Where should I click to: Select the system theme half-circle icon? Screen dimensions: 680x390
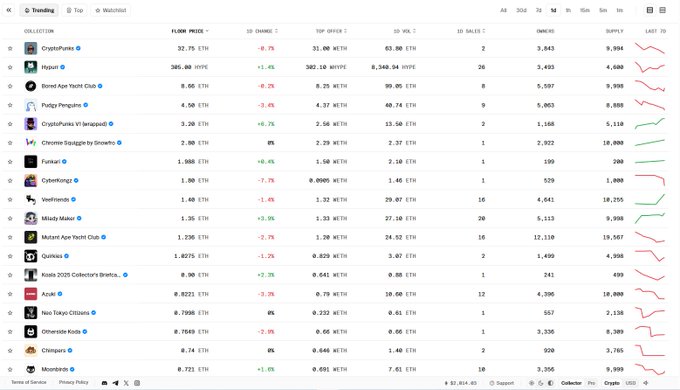point(550,383)
